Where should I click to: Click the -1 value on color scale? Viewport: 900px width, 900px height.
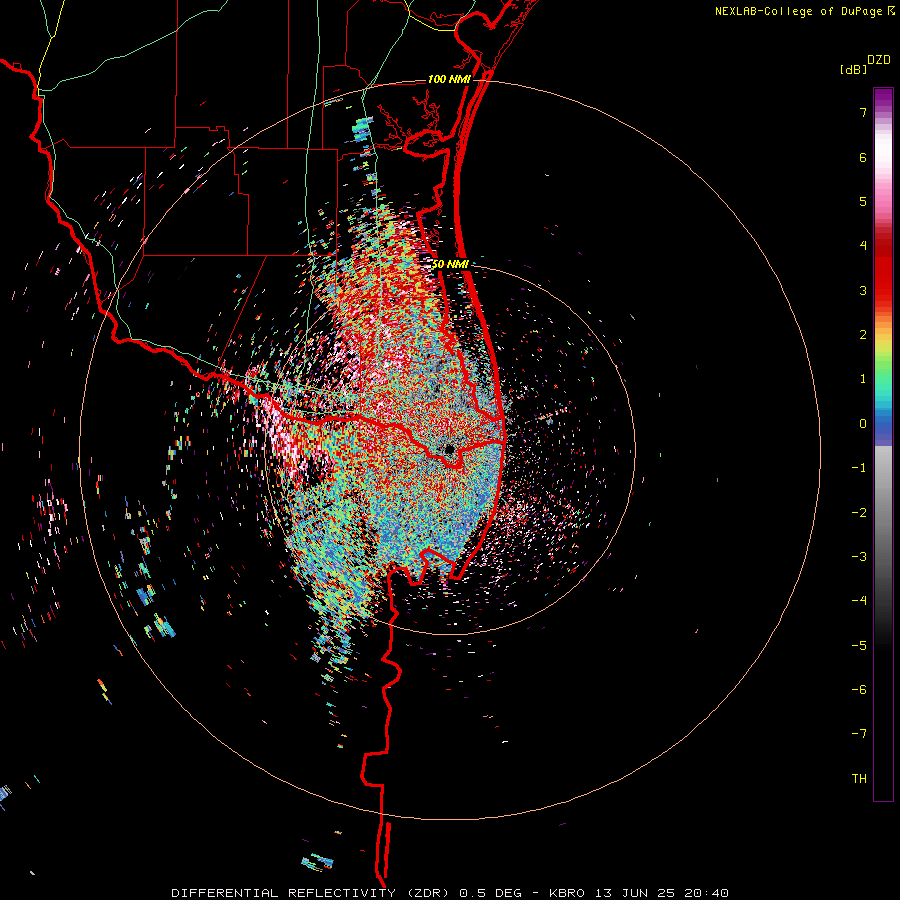[x=859, y=468]
